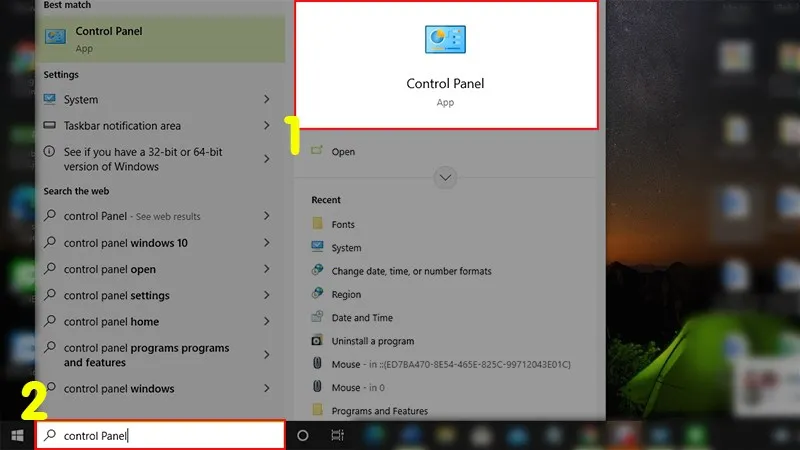Select 'control panel home' web suggestion
Image resolution: width=800 pixels, height=450 pixels.
click(160, 321)
